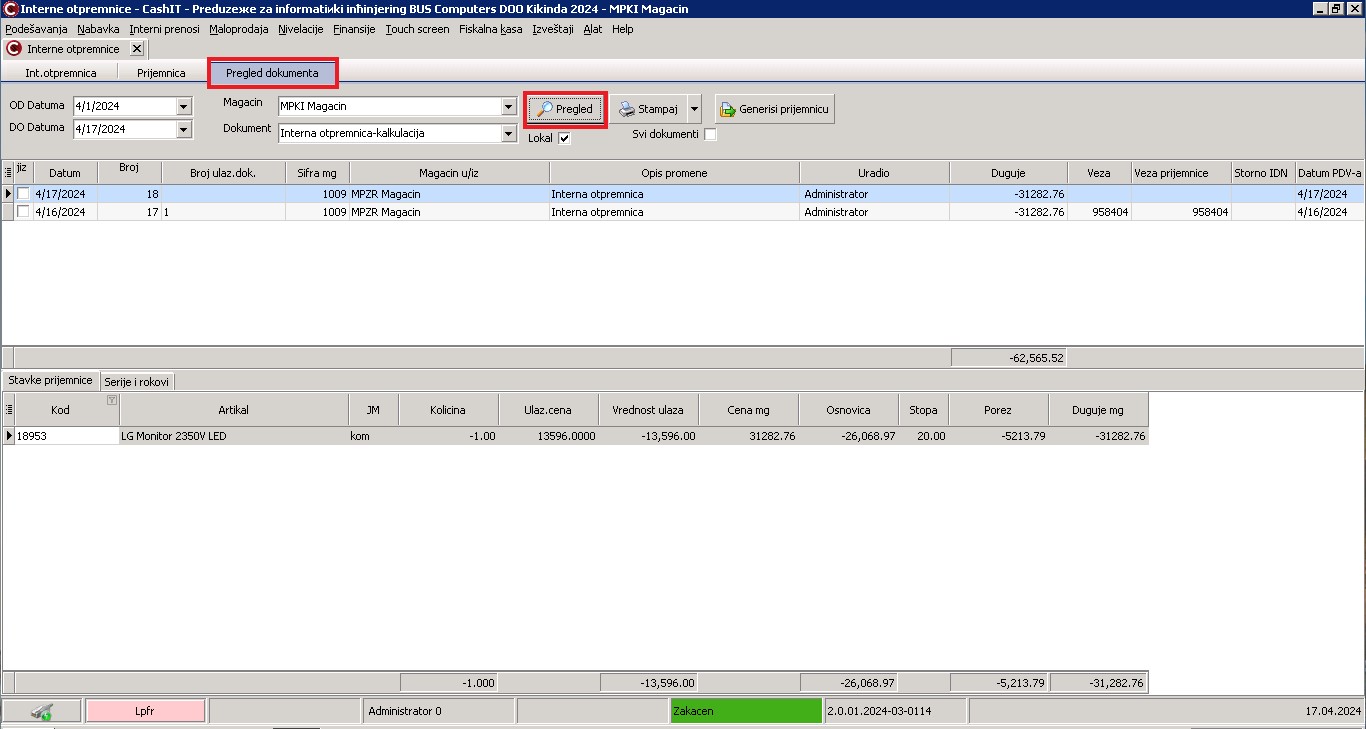Click the grid options icon in upper table header
The height and width of the screenshot is (729, 1366).
click(x=8, y=173)
